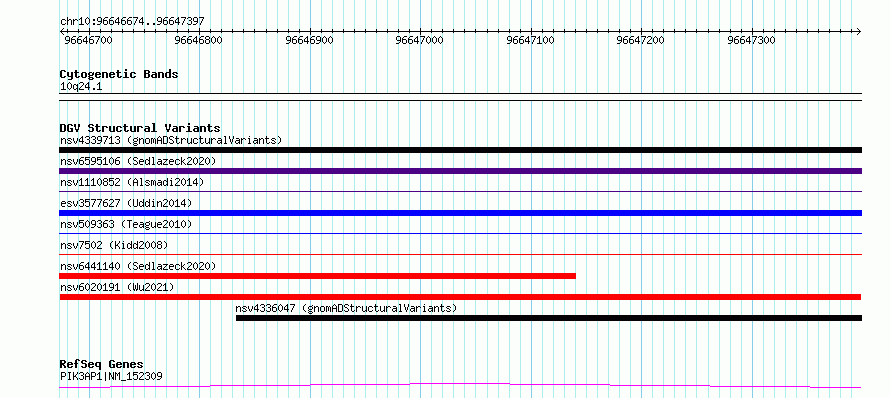890x398 pixels.
Task: Open the nsv4339713 (gnomADStructuralVariants) label
Action: click(x=171, y=140)
